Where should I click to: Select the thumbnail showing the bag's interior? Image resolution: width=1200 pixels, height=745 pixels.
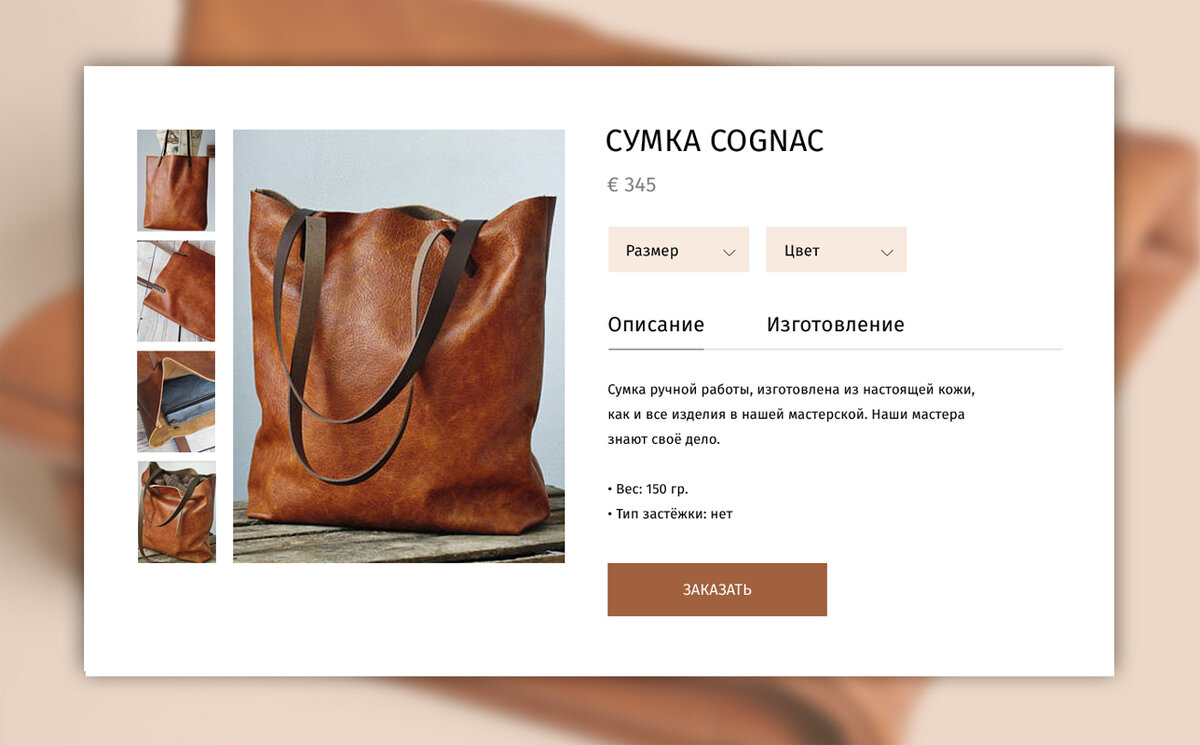click(176, 401)
